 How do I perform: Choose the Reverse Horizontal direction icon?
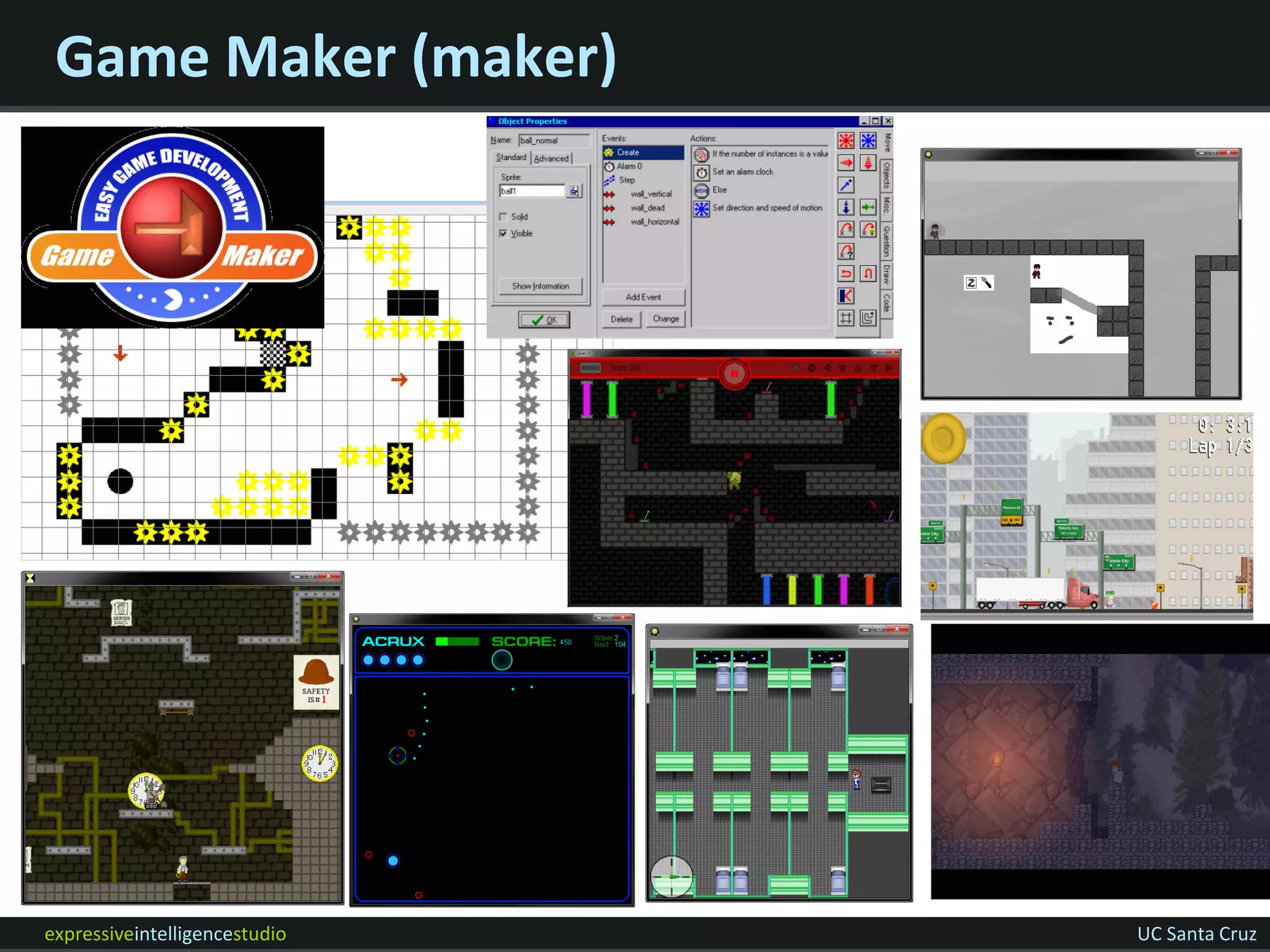pos(846,274)
